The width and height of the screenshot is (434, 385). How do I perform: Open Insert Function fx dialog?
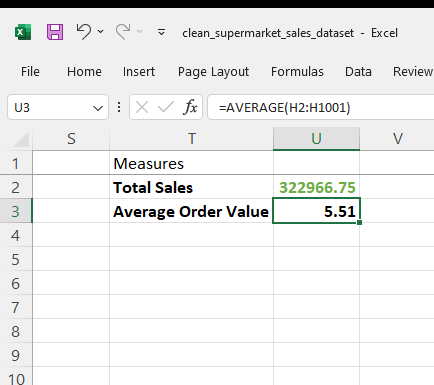click(190, 107)
